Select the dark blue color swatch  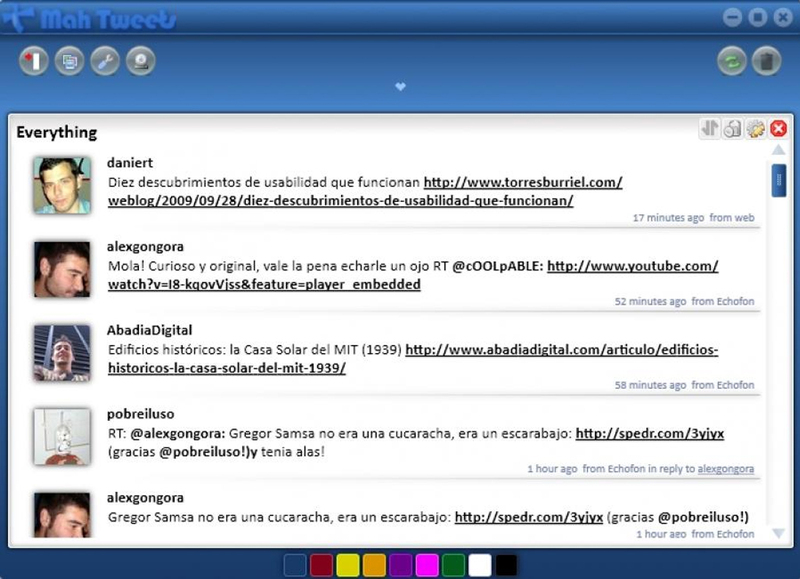(x=295, y=565)
